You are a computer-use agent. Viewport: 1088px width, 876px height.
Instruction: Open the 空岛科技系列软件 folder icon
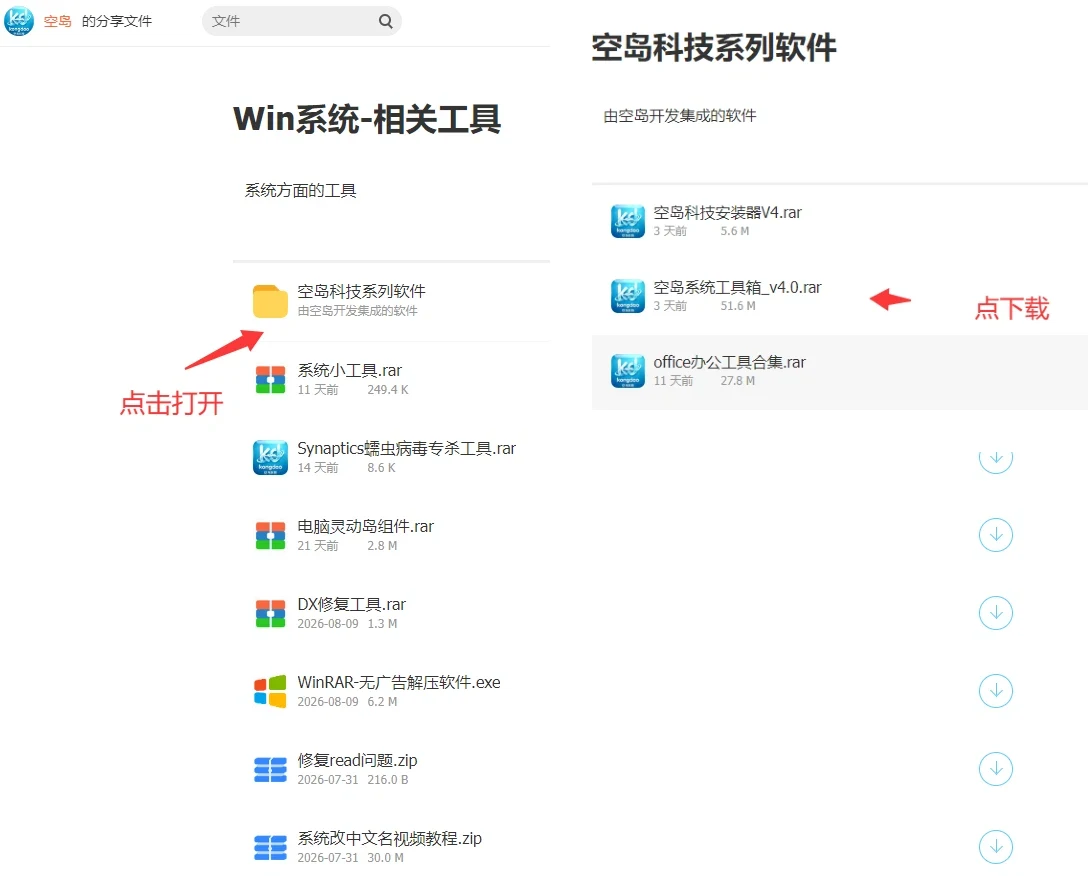tap(270, 301)
